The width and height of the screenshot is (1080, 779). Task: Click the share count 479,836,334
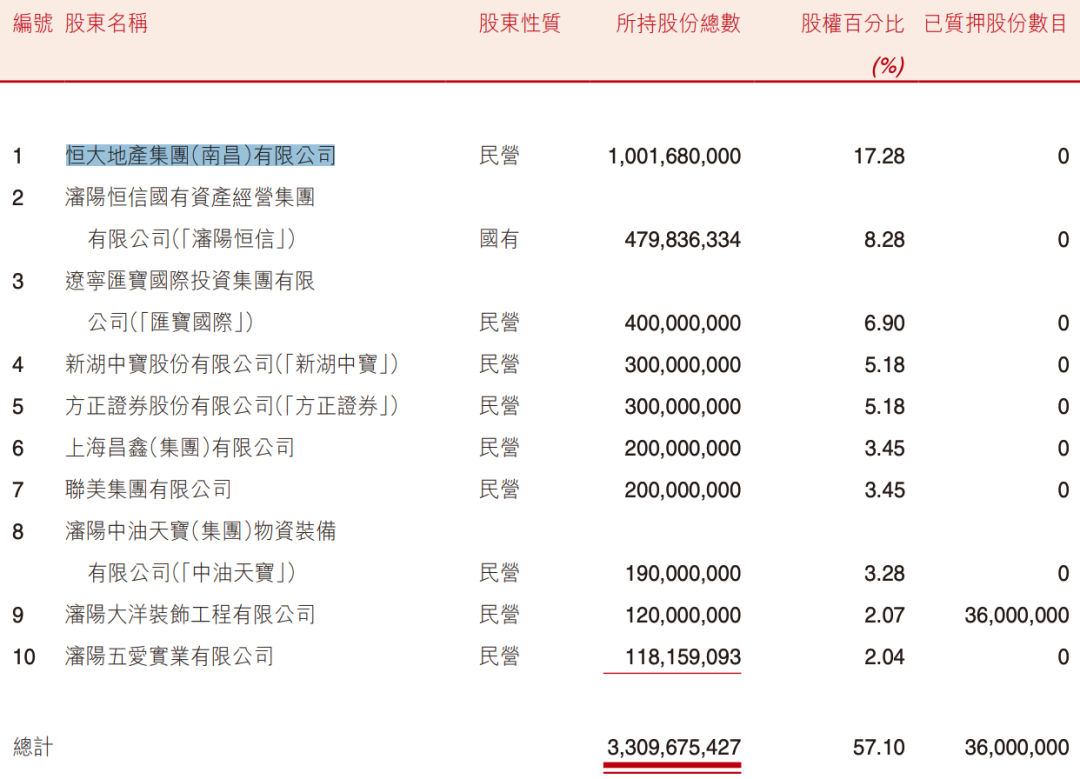682,240
